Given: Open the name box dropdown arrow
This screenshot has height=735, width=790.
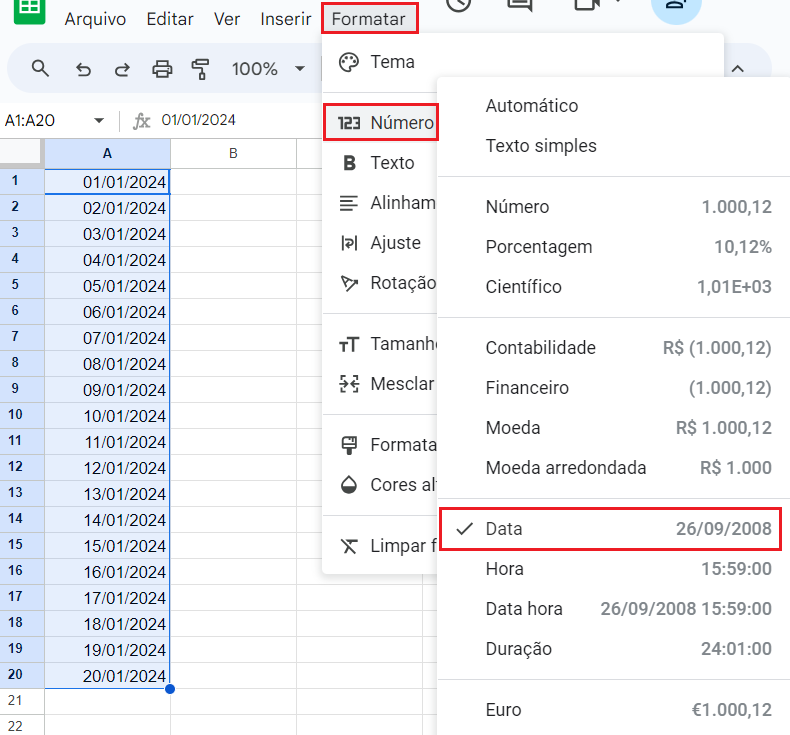Looking at the screenshot, I should click(99, 120).
